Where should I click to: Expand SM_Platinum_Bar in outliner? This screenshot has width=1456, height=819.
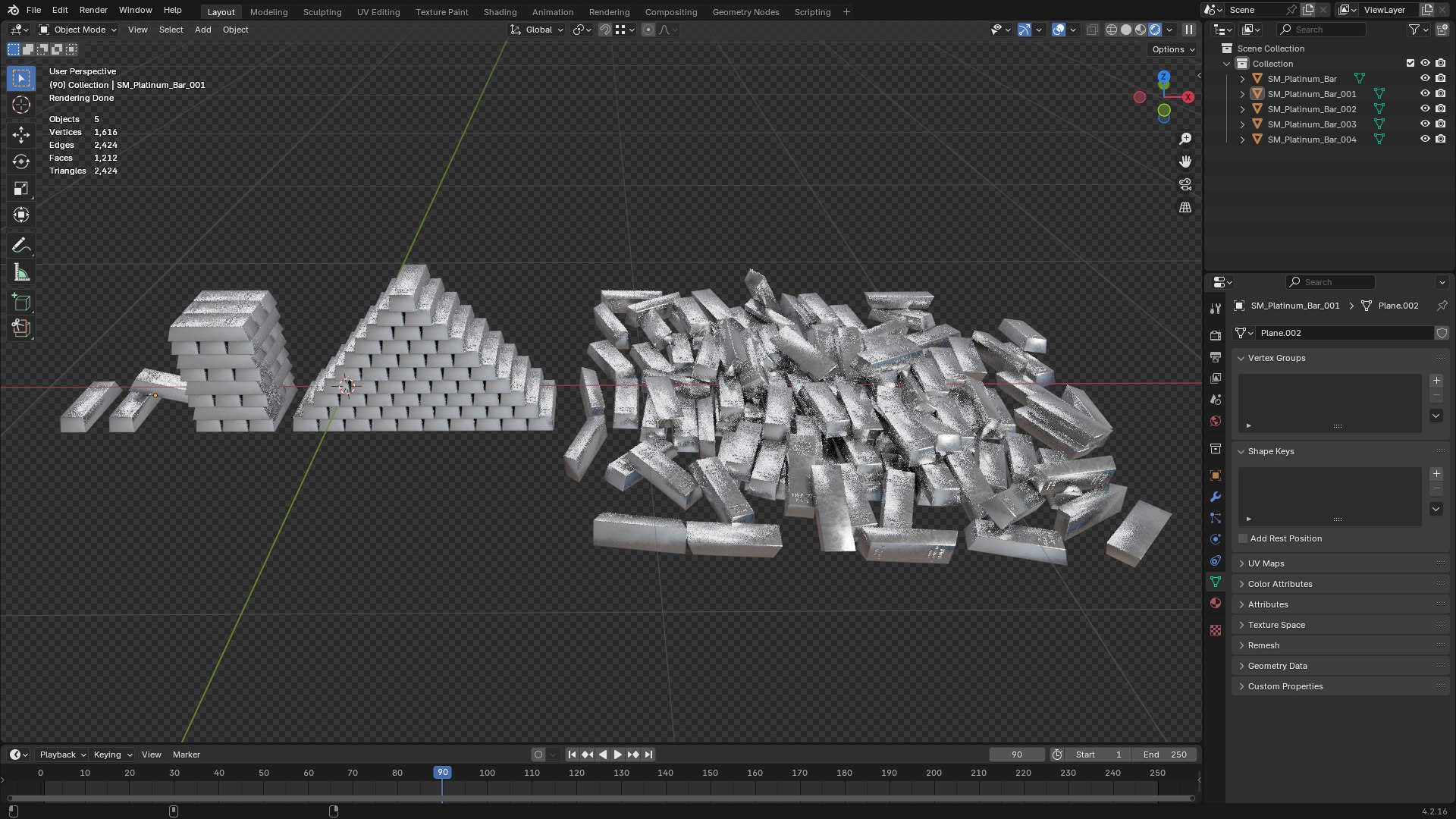(1242, 79)
